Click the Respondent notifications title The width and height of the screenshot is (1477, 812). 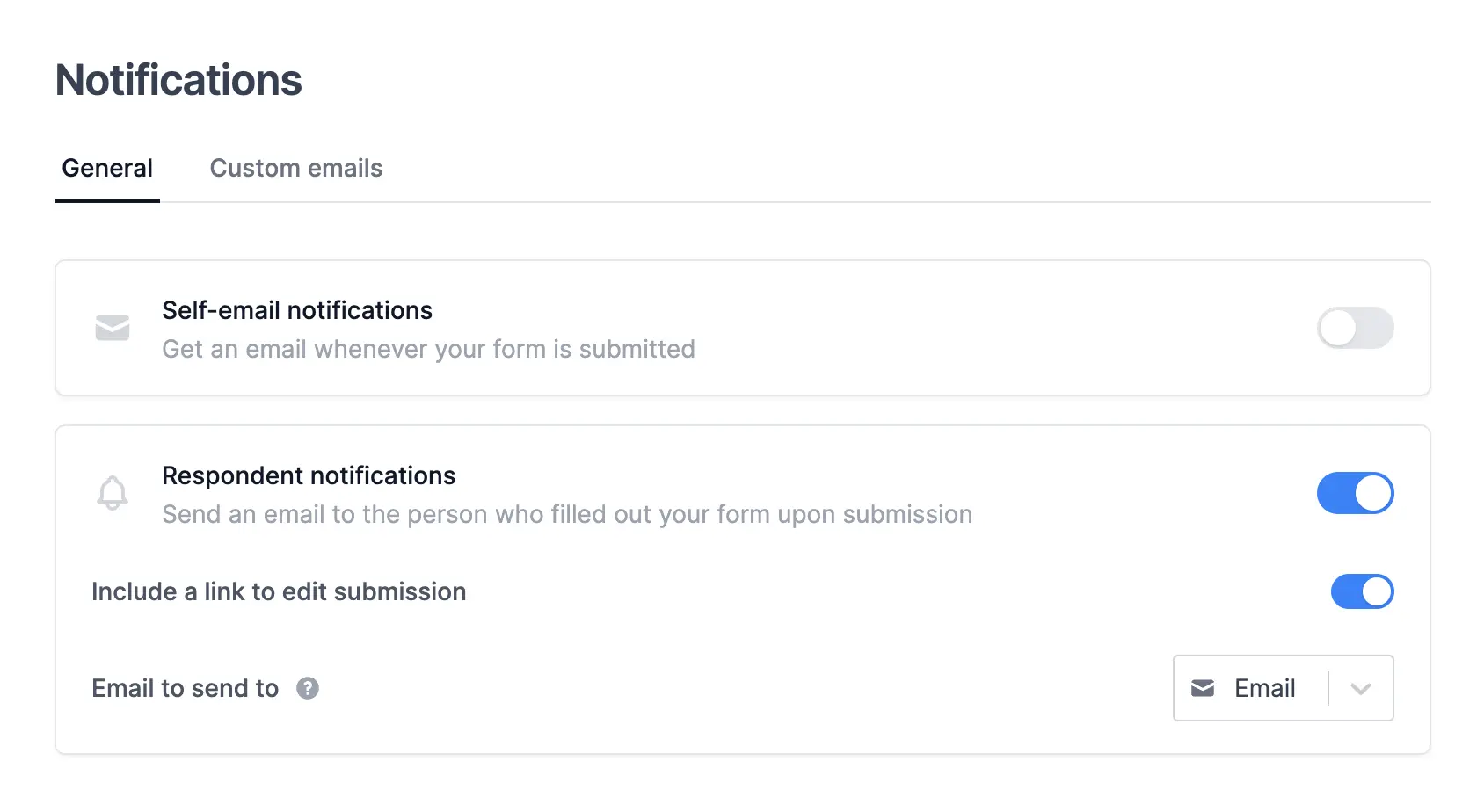(x=309, y=475)
